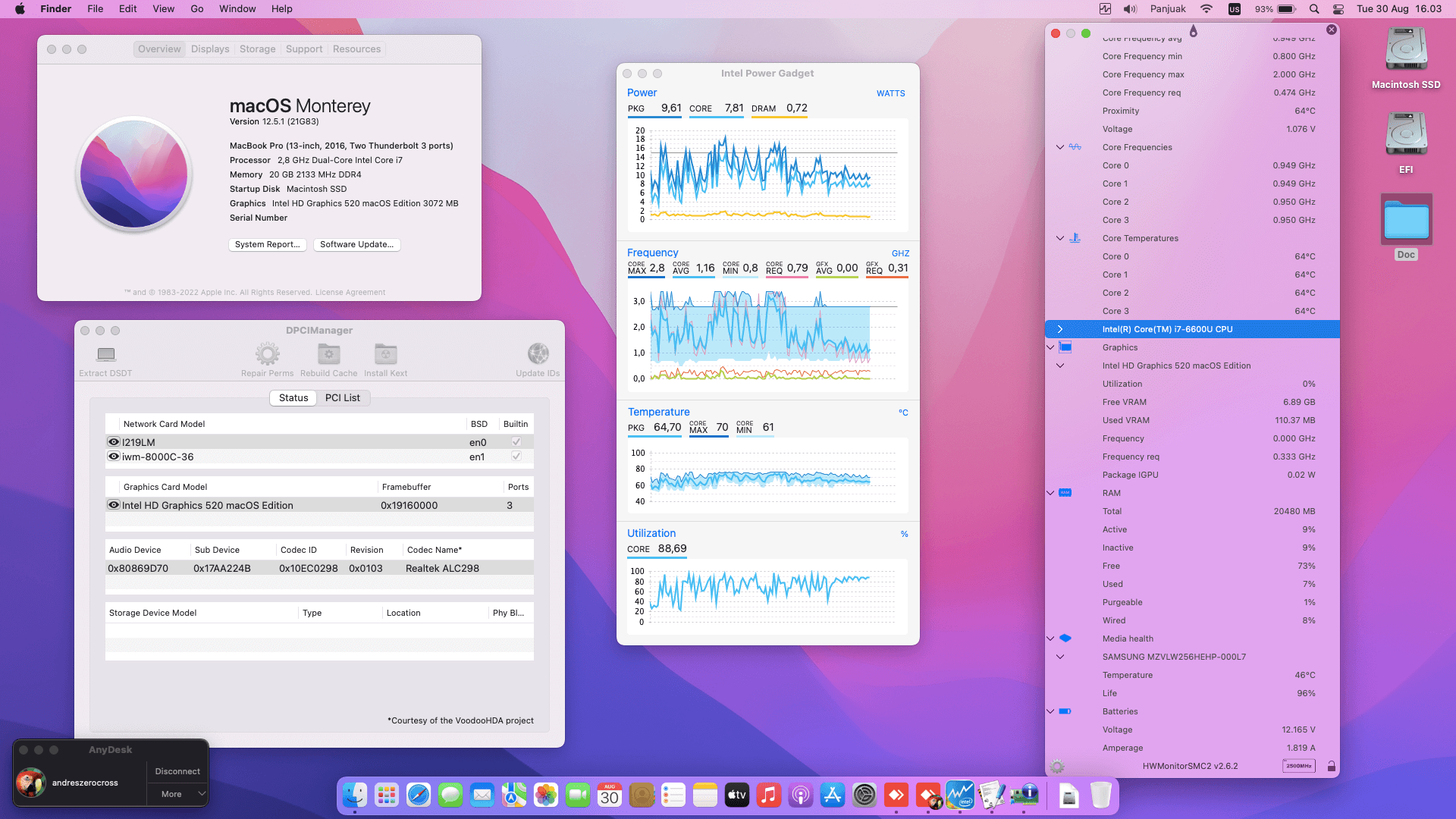Switch to the PCI List tab
Image resolution: width=1456 pixels, height=819 pixels.
tap(342, 398)
